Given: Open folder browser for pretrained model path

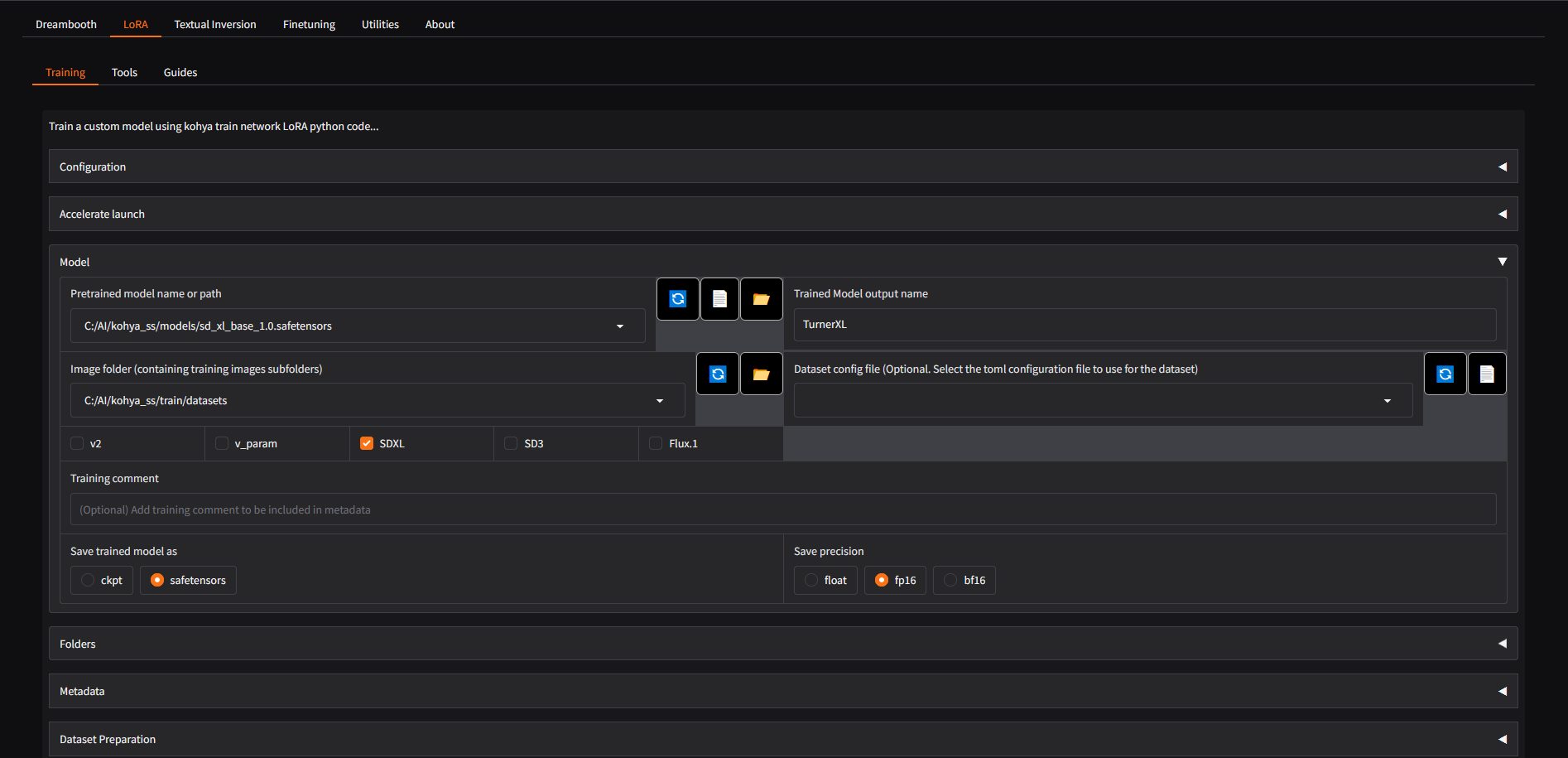Looking at the screenshot, I should [760, 298].
